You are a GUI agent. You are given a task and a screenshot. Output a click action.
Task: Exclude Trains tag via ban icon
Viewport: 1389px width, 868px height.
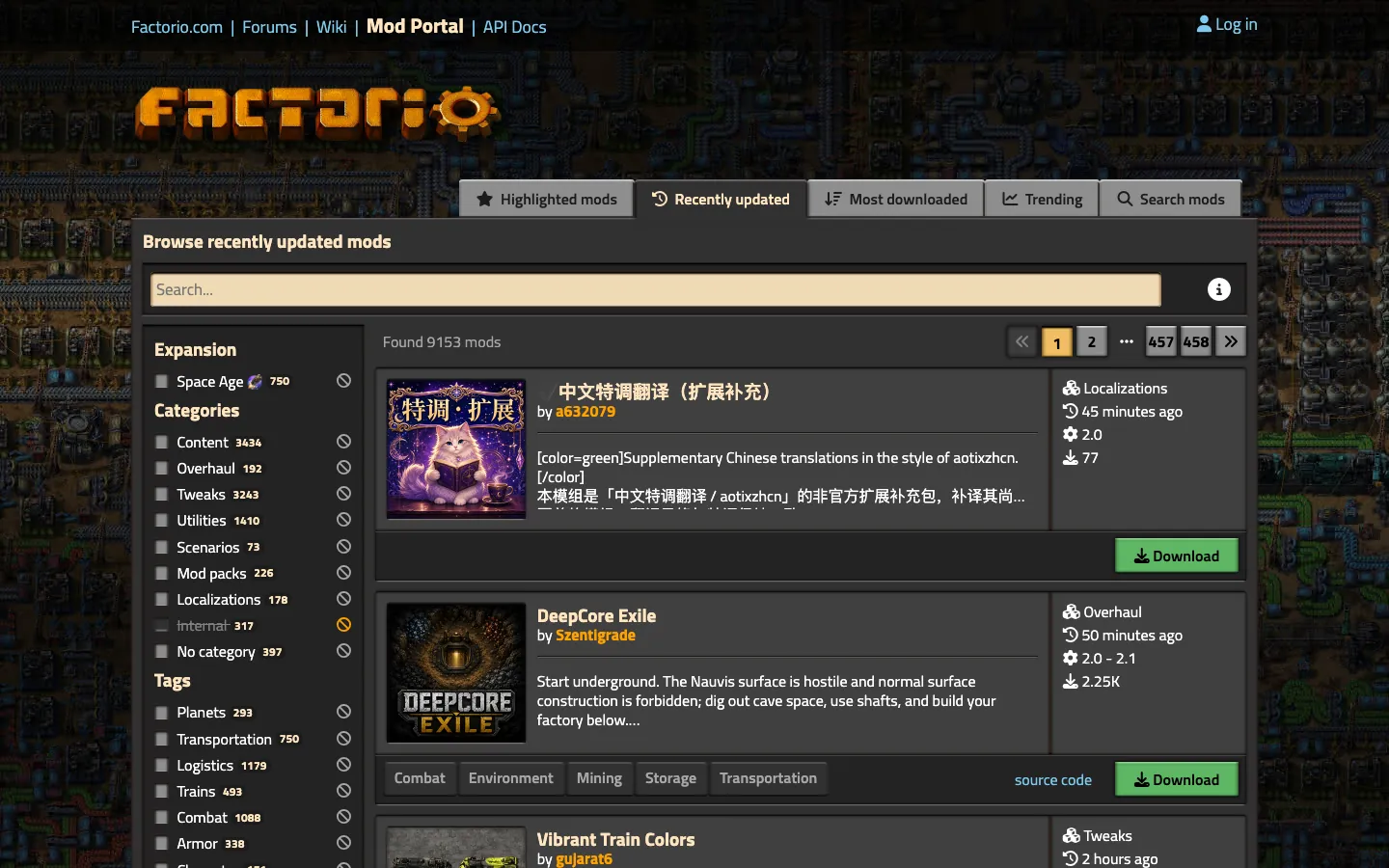[343, 791]
